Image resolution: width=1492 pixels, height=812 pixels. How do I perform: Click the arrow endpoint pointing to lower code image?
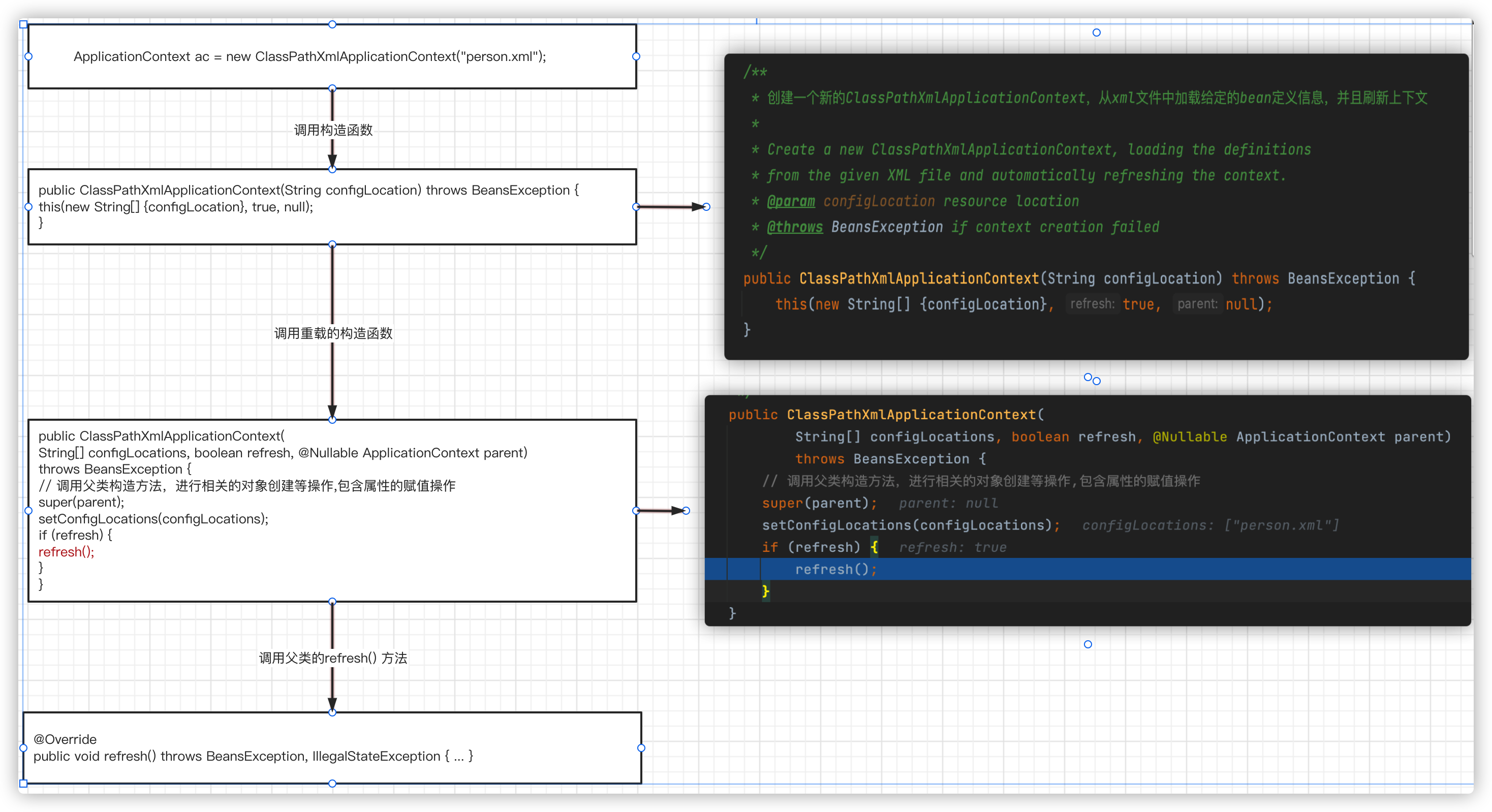click(x=687, y=510)
